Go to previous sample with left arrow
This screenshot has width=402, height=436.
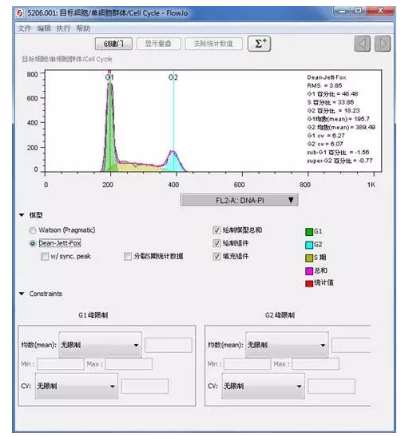362,44
